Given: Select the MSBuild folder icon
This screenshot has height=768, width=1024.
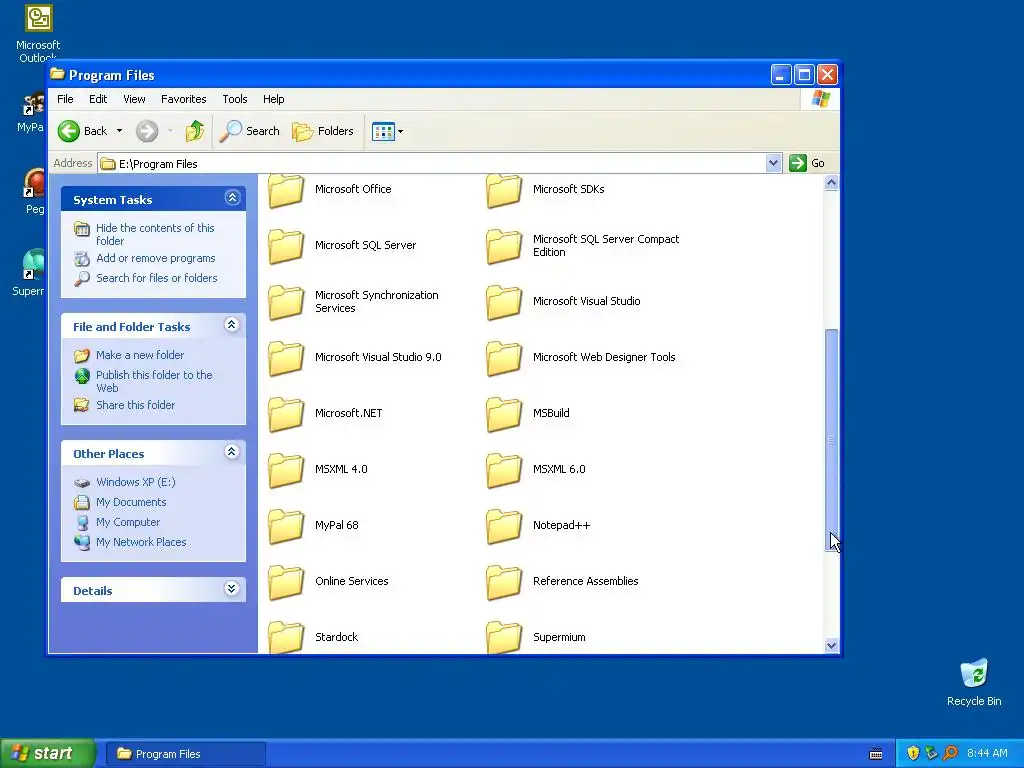Looking at the screenshot, I should [x=504, y=415].
